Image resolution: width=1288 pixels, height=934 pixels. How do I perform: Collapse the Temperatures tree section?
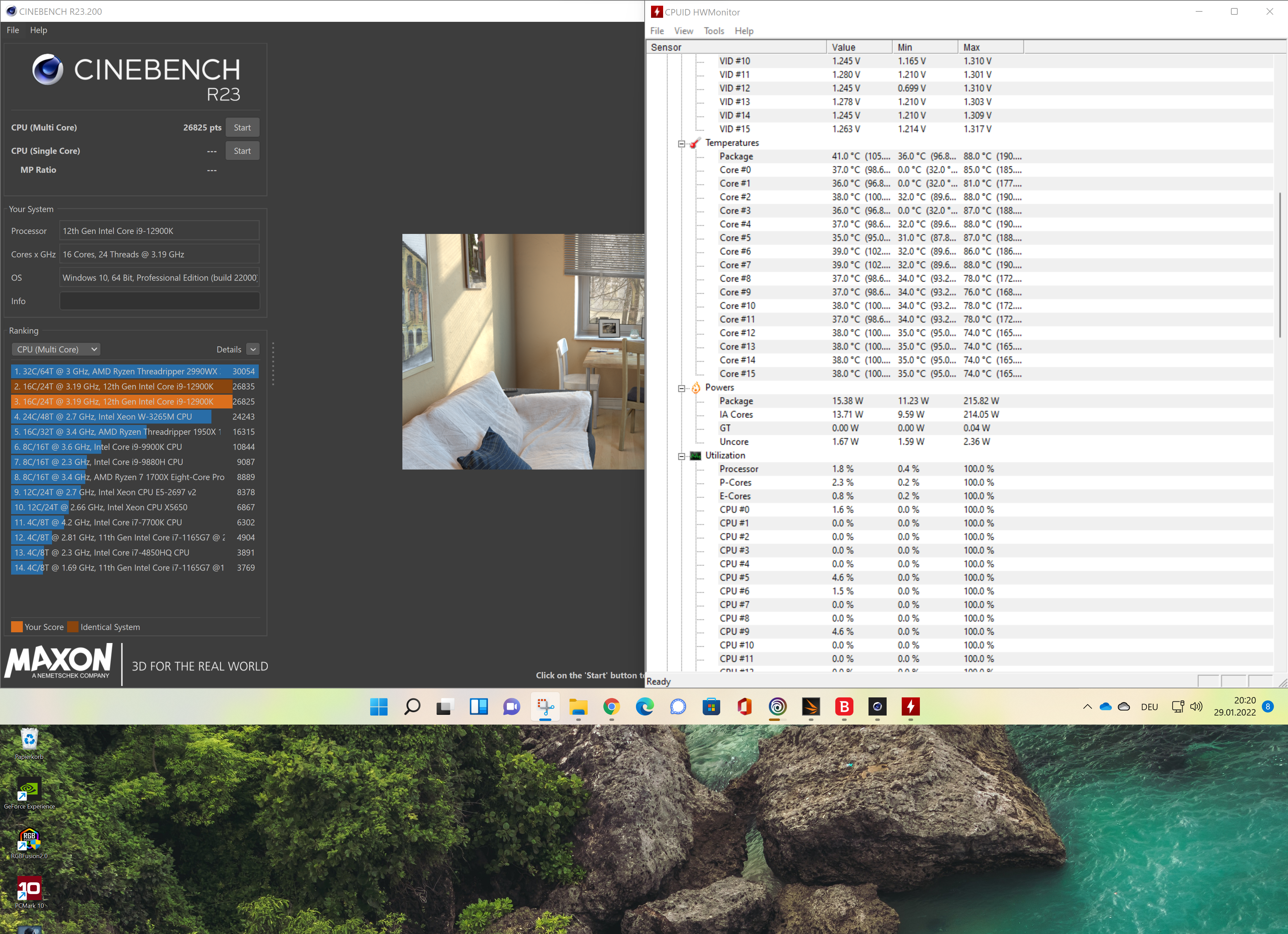point(682,144)
